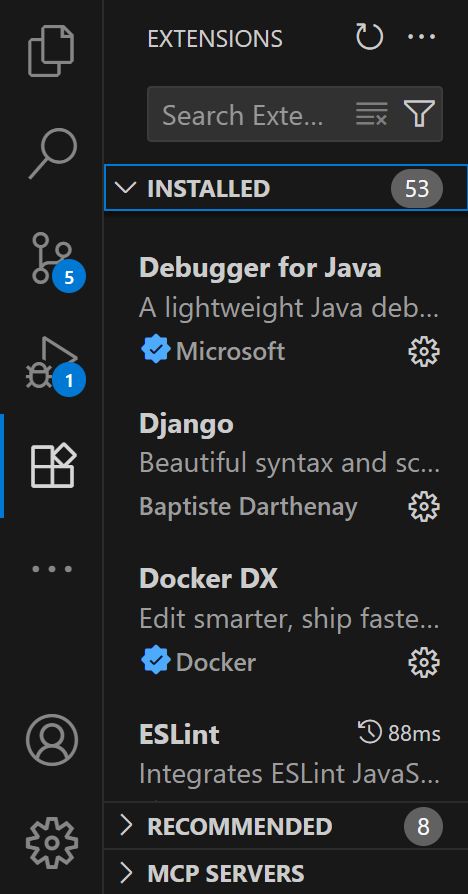Refresh the extensions list
Image resolution: width=468 pixels, height=894 pixels.
[x=369, y=38]
